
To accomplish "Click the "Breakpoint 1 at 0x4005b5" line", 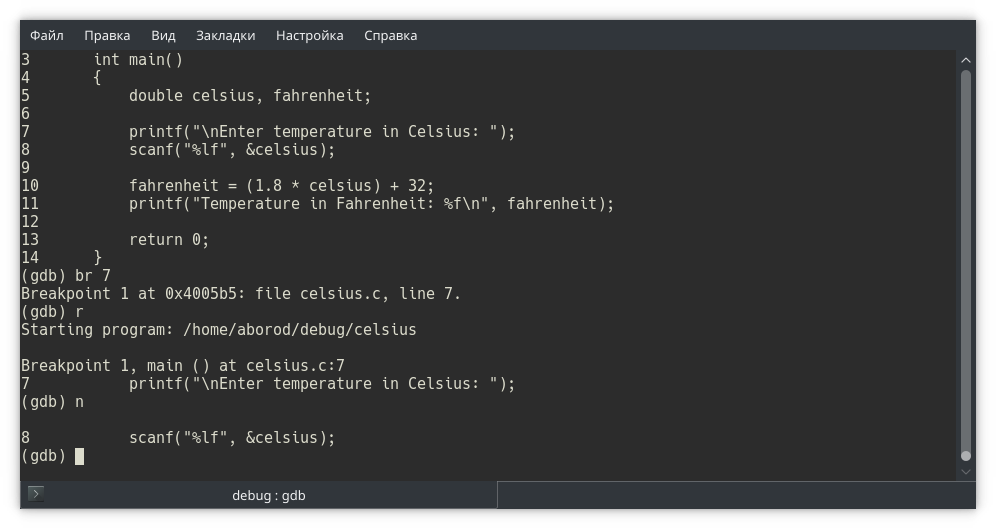I will [x=240, y=294].
